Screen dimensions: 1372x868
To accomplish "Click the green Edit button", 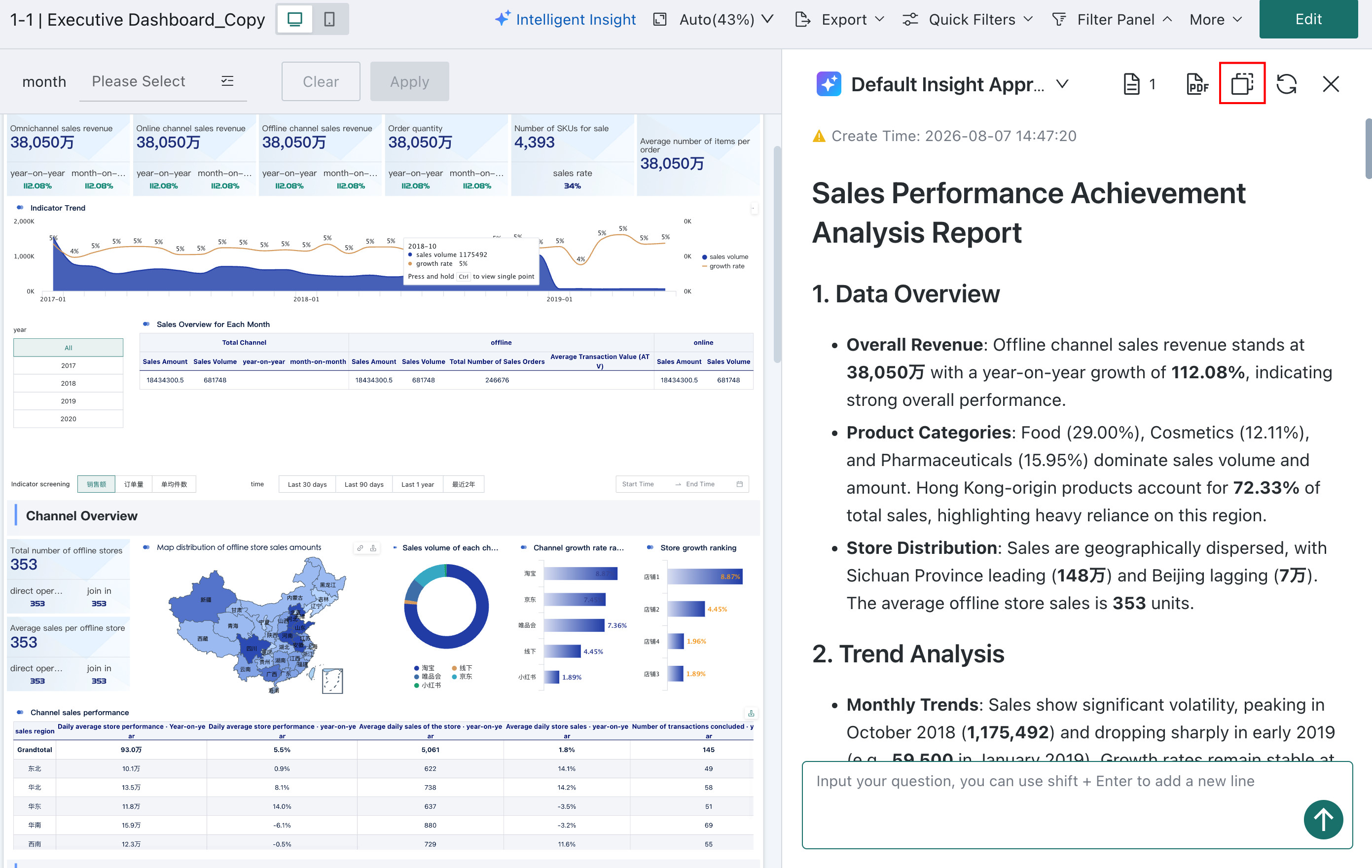I will tap(1307, 19).
